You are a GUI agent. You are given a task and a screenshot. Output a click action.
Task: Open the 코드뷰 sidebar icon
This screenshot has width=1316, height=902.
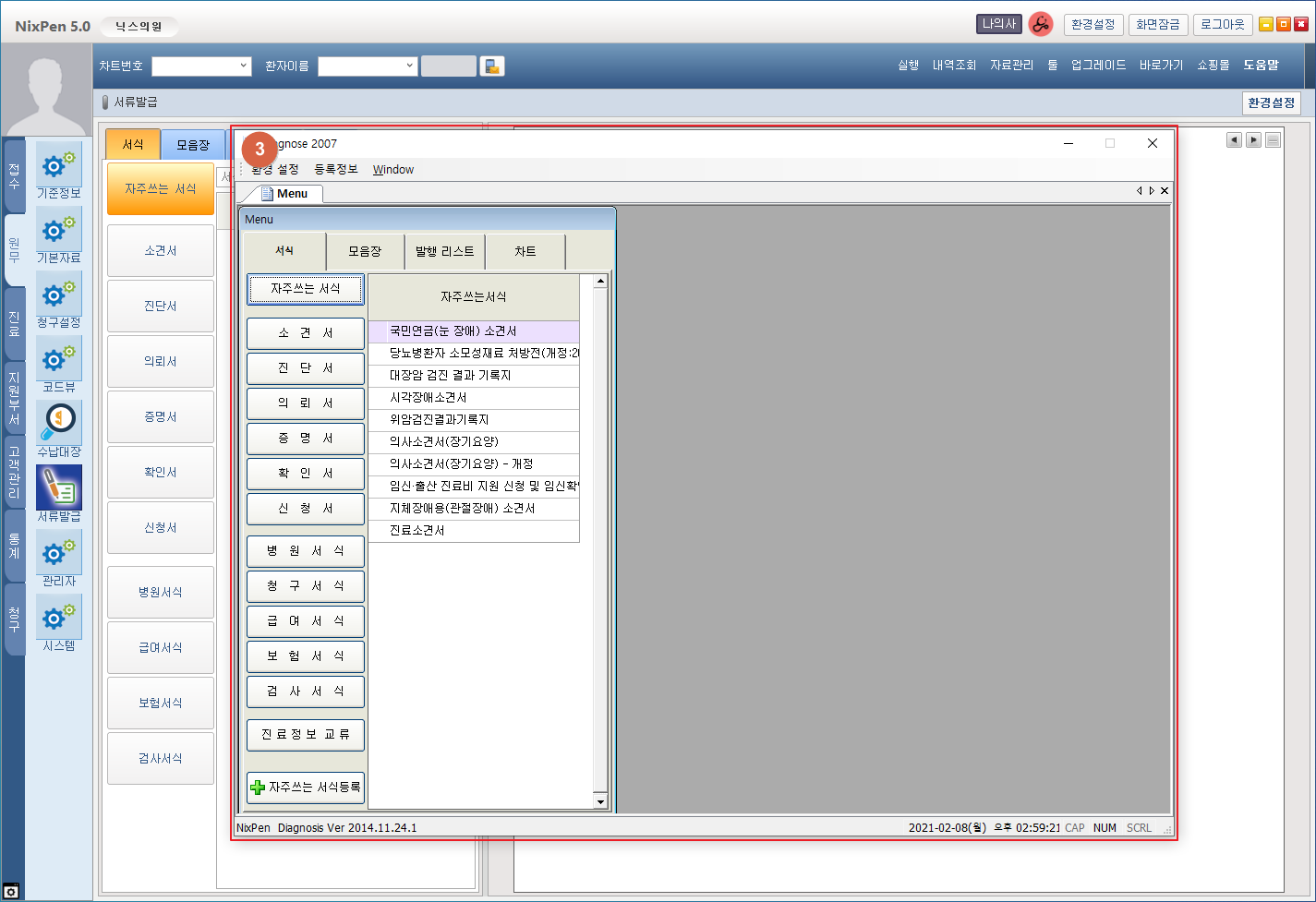(x=59, y=360)
